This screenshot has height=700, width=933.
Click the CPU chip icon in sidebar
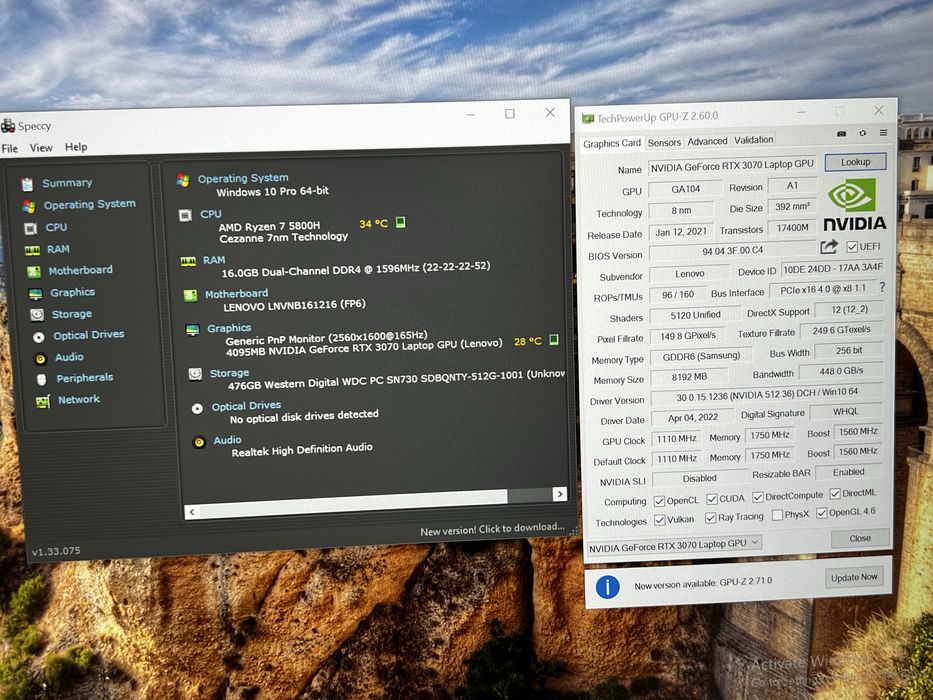point(30,229)
